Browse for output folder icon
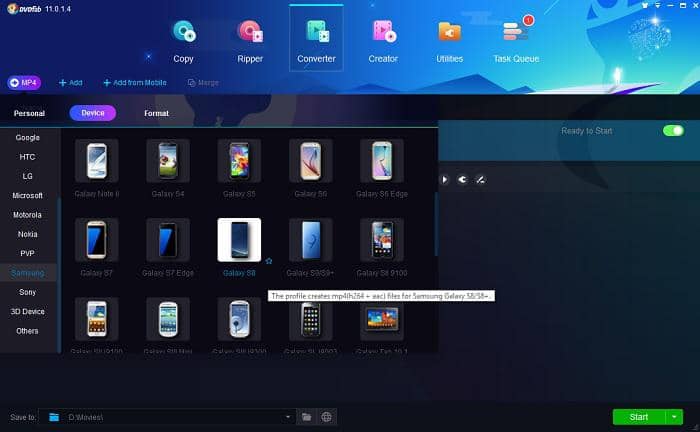The height and width of the screenshot is (432, 700). click(x=307, y=417)
